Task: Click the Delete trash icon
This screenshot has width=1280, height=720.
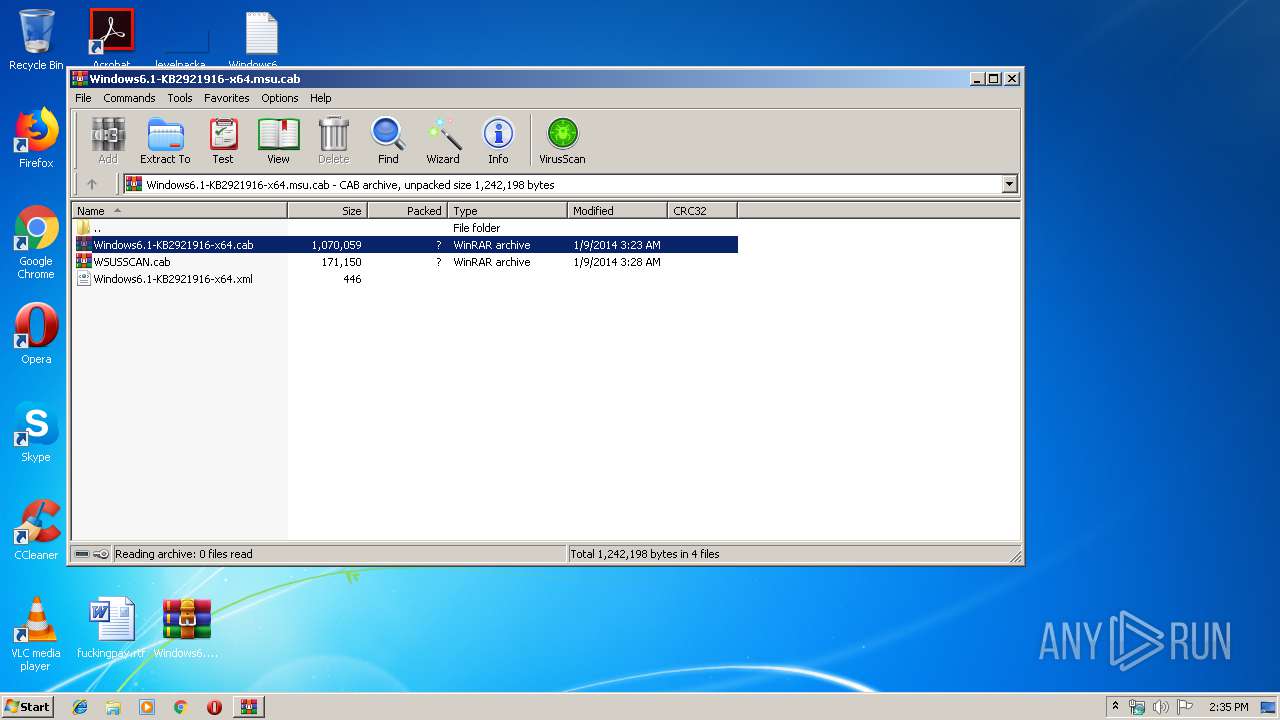Action: click(x=333, y=140)
